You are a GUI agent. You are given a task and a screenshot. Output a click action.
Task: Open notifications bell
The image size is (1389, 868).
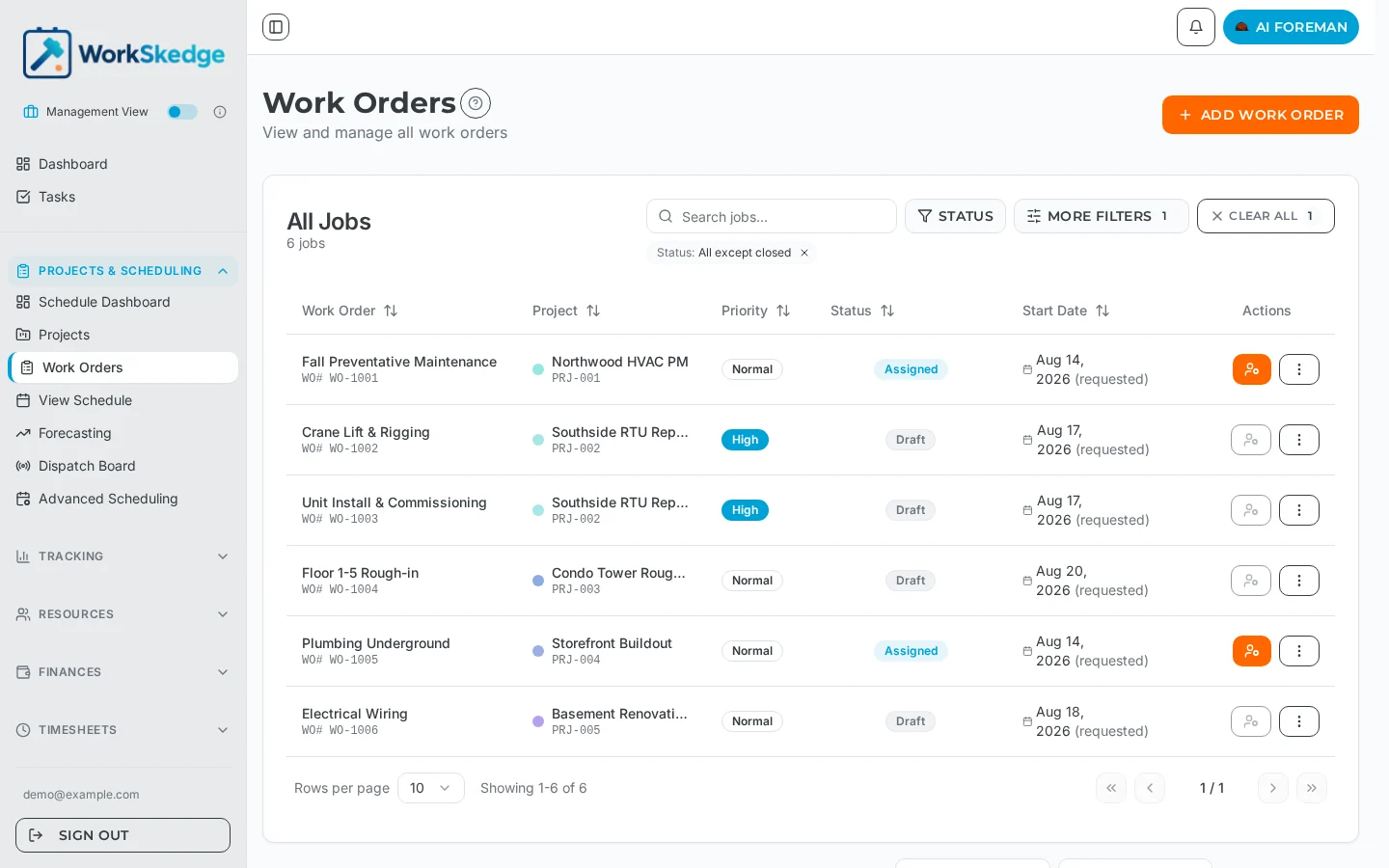pyautogui.click(x=1195, y=27)
